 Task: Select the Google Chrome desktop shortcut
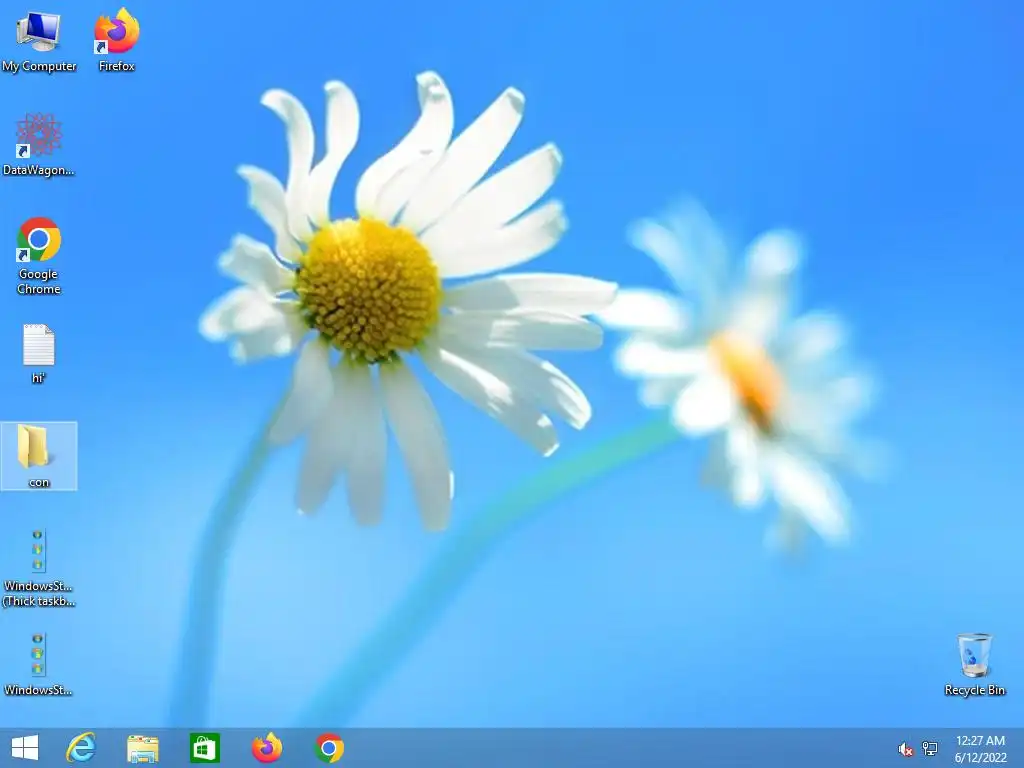39,256
